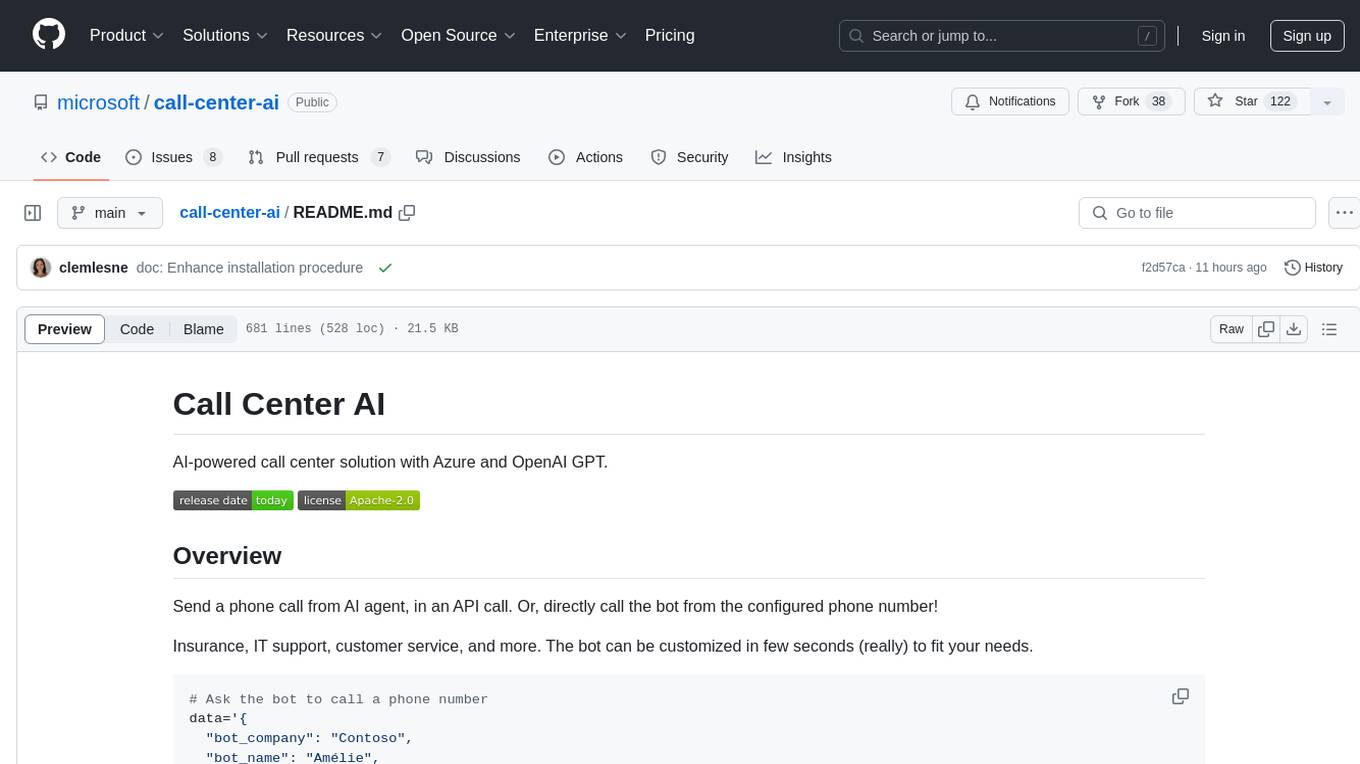1360x764 pixels.
Task: Click the release date badge
Action: click(x=233, y=500)
